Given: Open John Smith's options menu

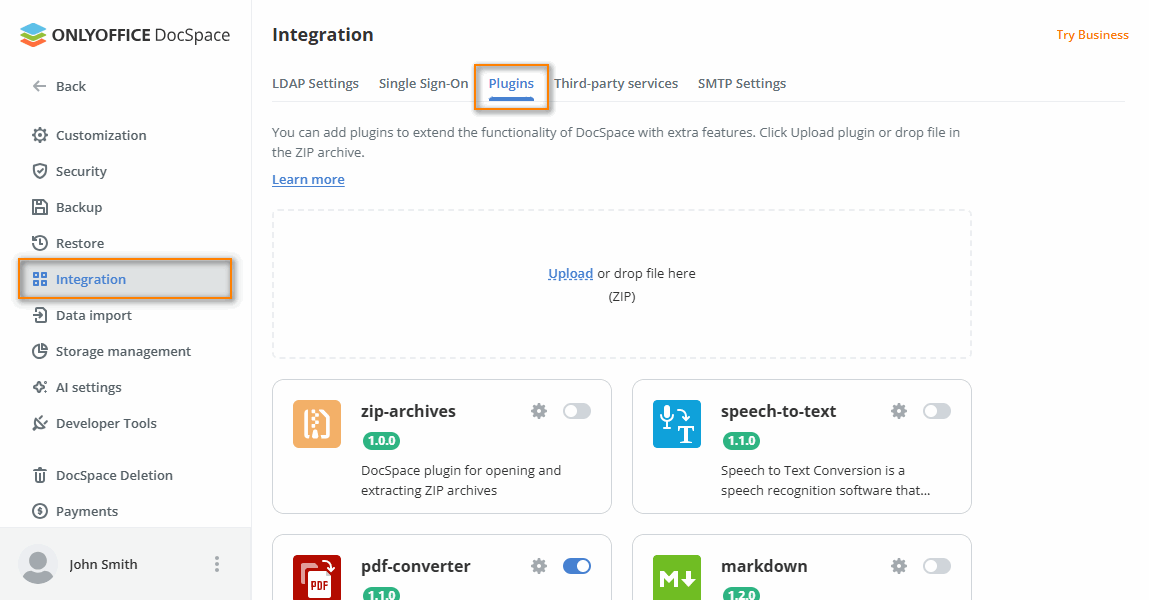Looking at the screenshot, I should click(217, 564).
